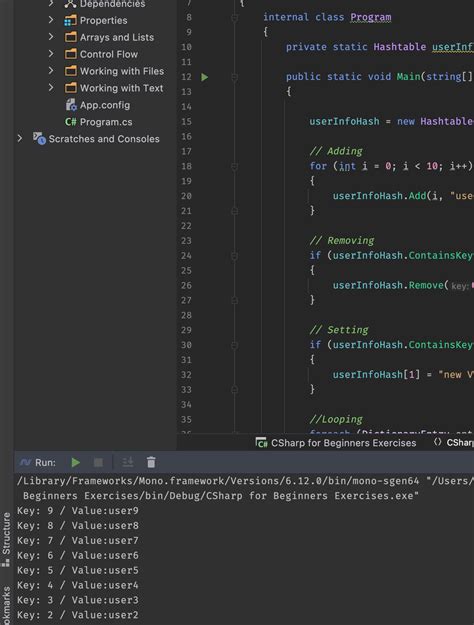Viewport: 474px width, 625px height.
Task: Collapse the Removing if block fold marker
Action: 234,256
